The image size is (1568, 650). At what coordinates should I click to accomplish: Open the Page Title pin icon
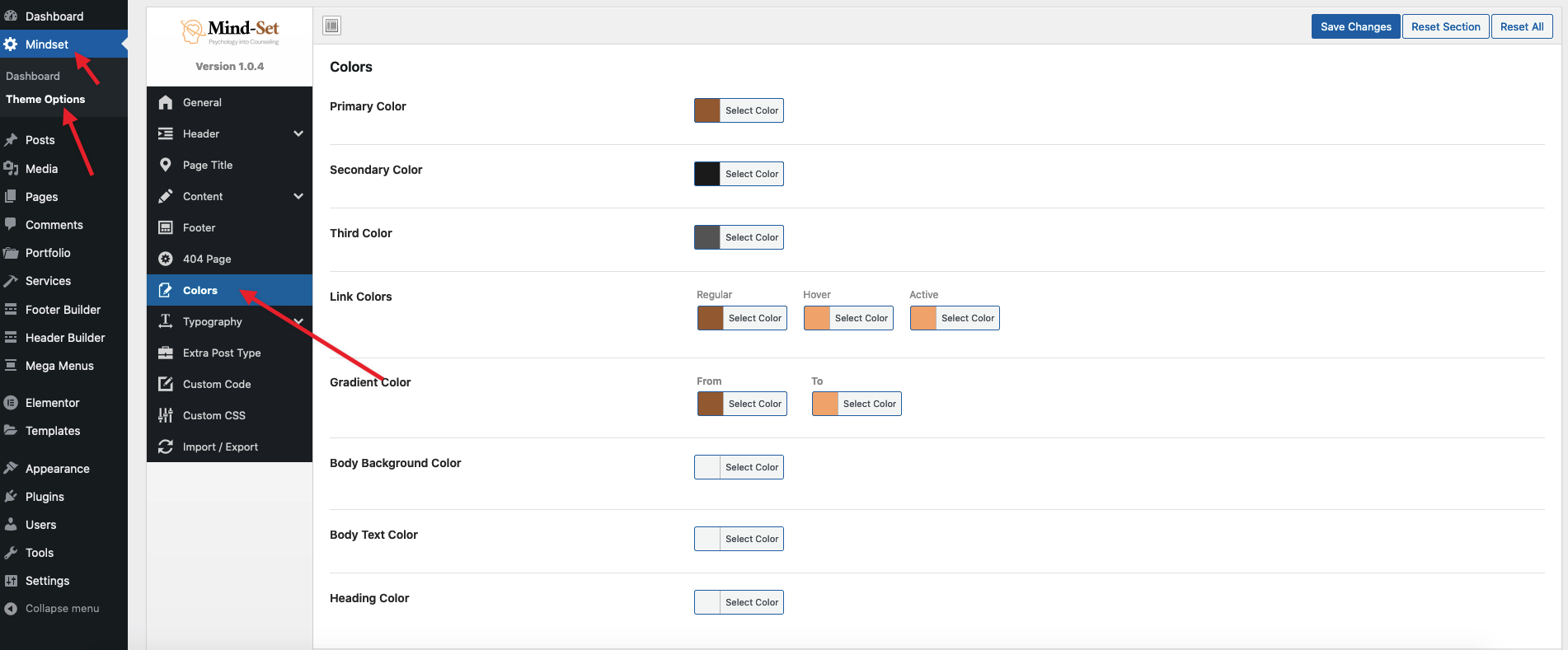click(x=166, y=165)
